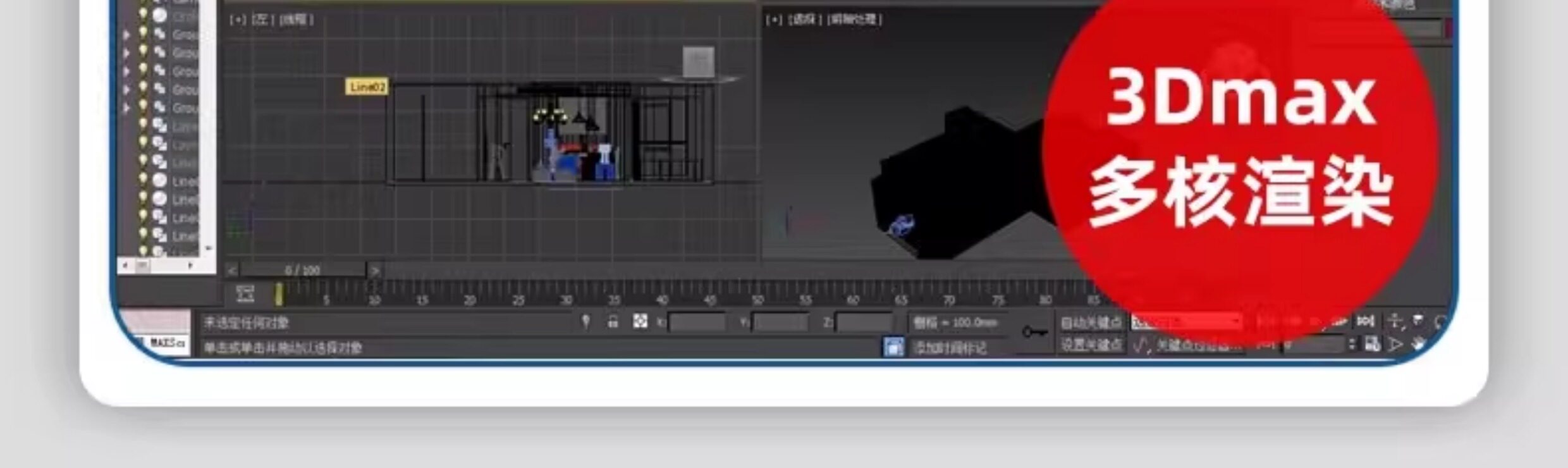Viewport: 1568px width, 468px height.
Task: Click the X coordinate input field
Action: click(x=697, y=323)
